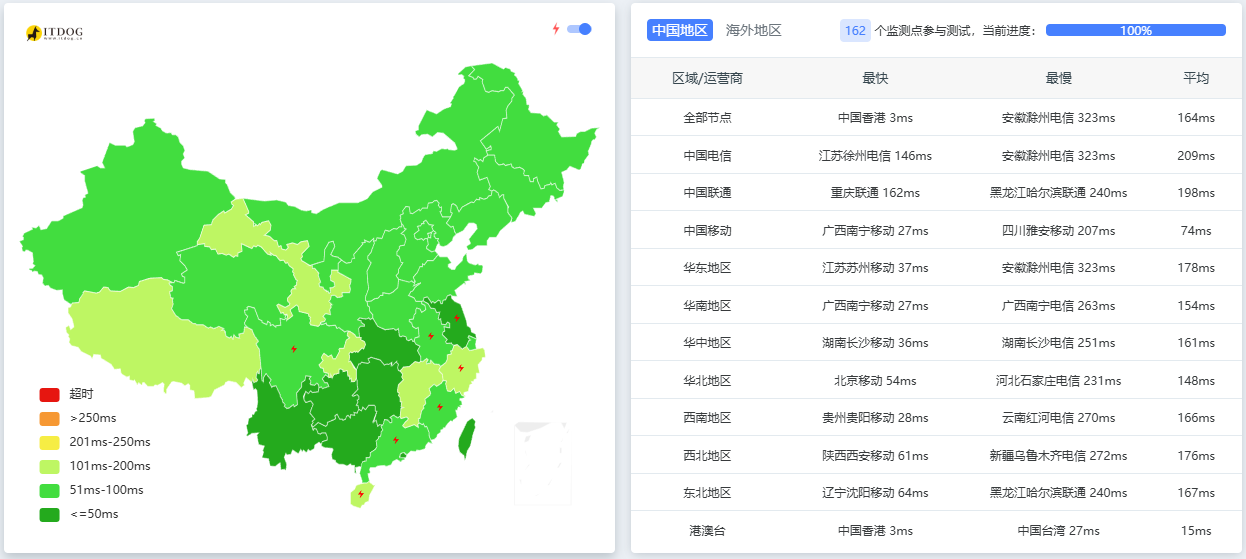This screenshot has height=559, width=1246.
Task: Click the red 超时 legend swatch
Action: pyautogui.click(x=50, y=394)
